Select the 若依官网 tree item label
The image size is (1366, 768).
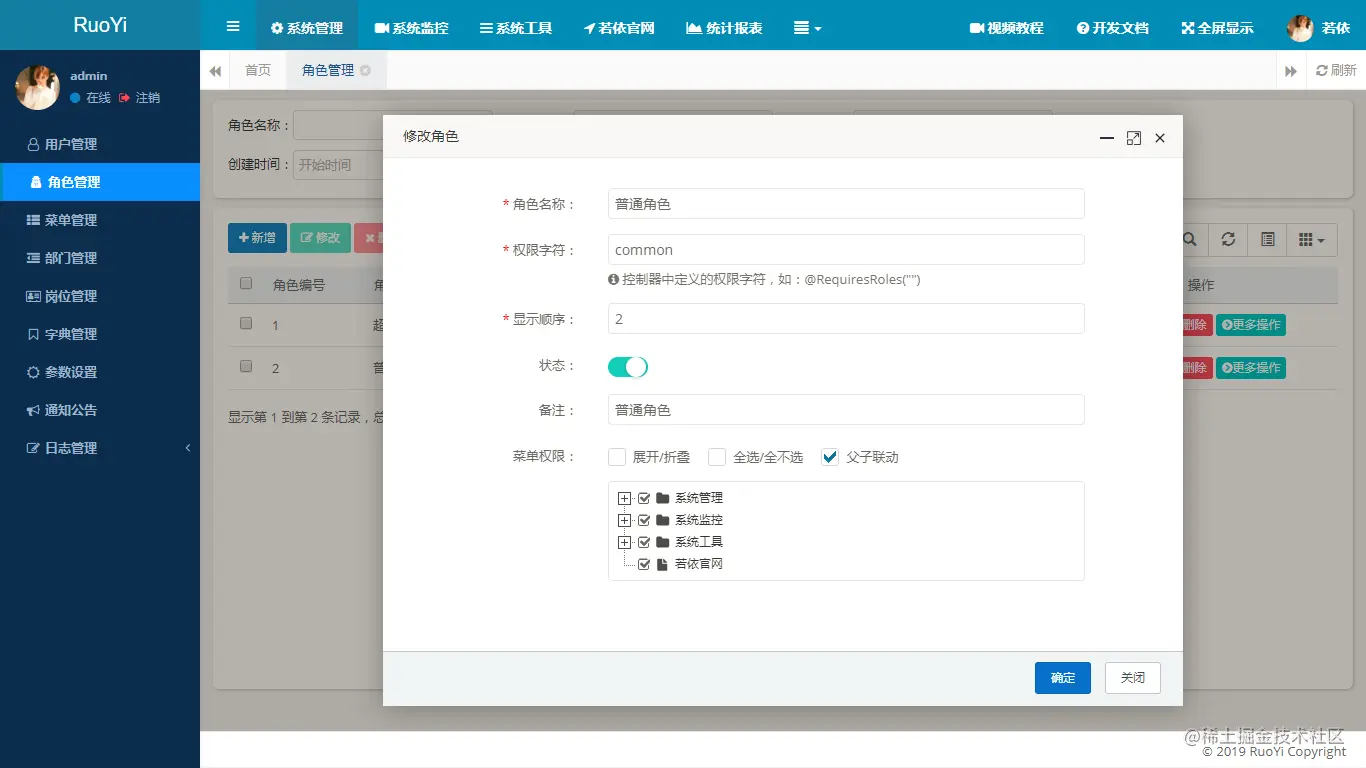coord(698,564)
